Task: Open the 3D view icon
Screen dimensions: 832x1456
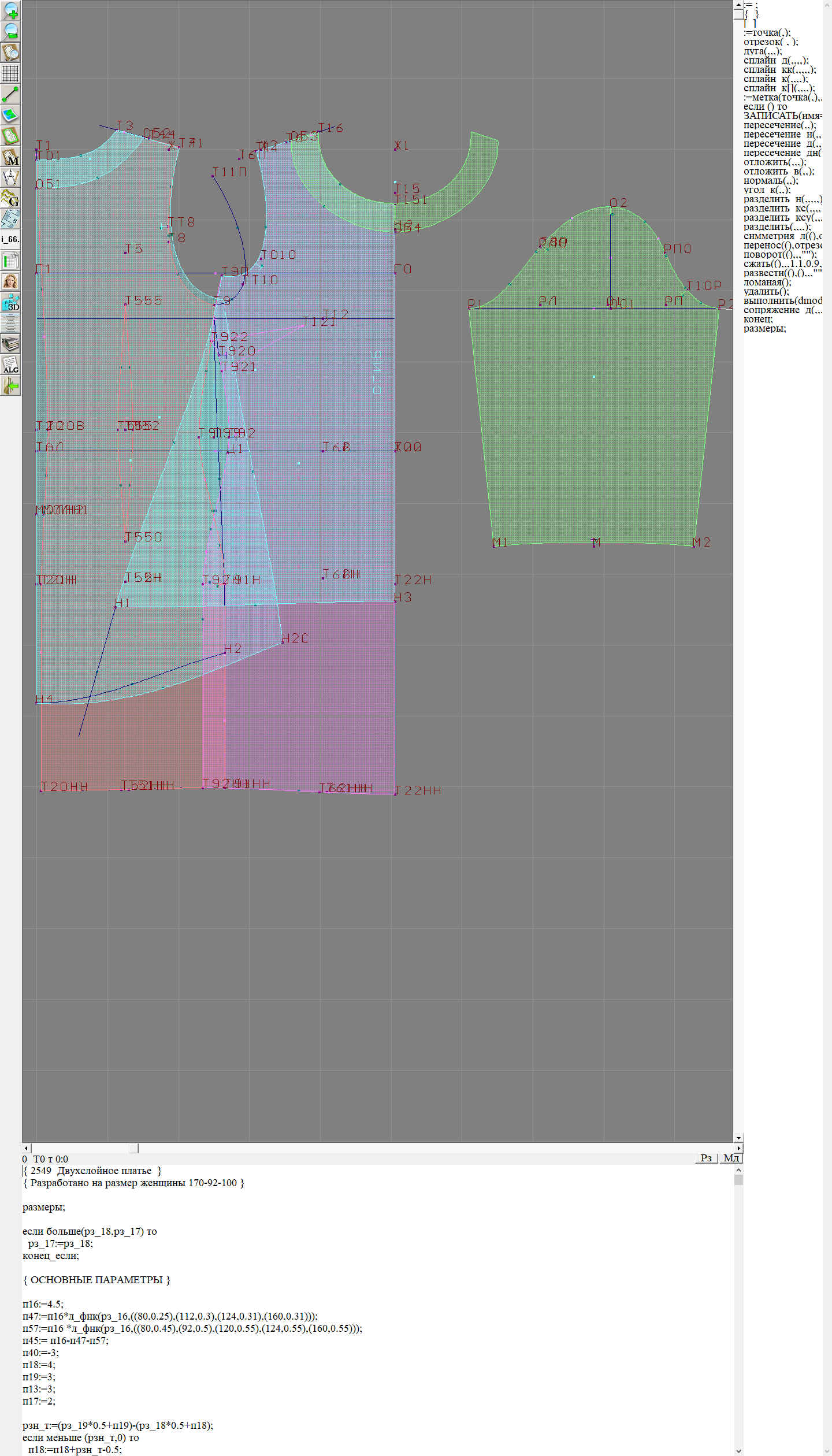Action: pyautogui.click(x=10, y=303)
